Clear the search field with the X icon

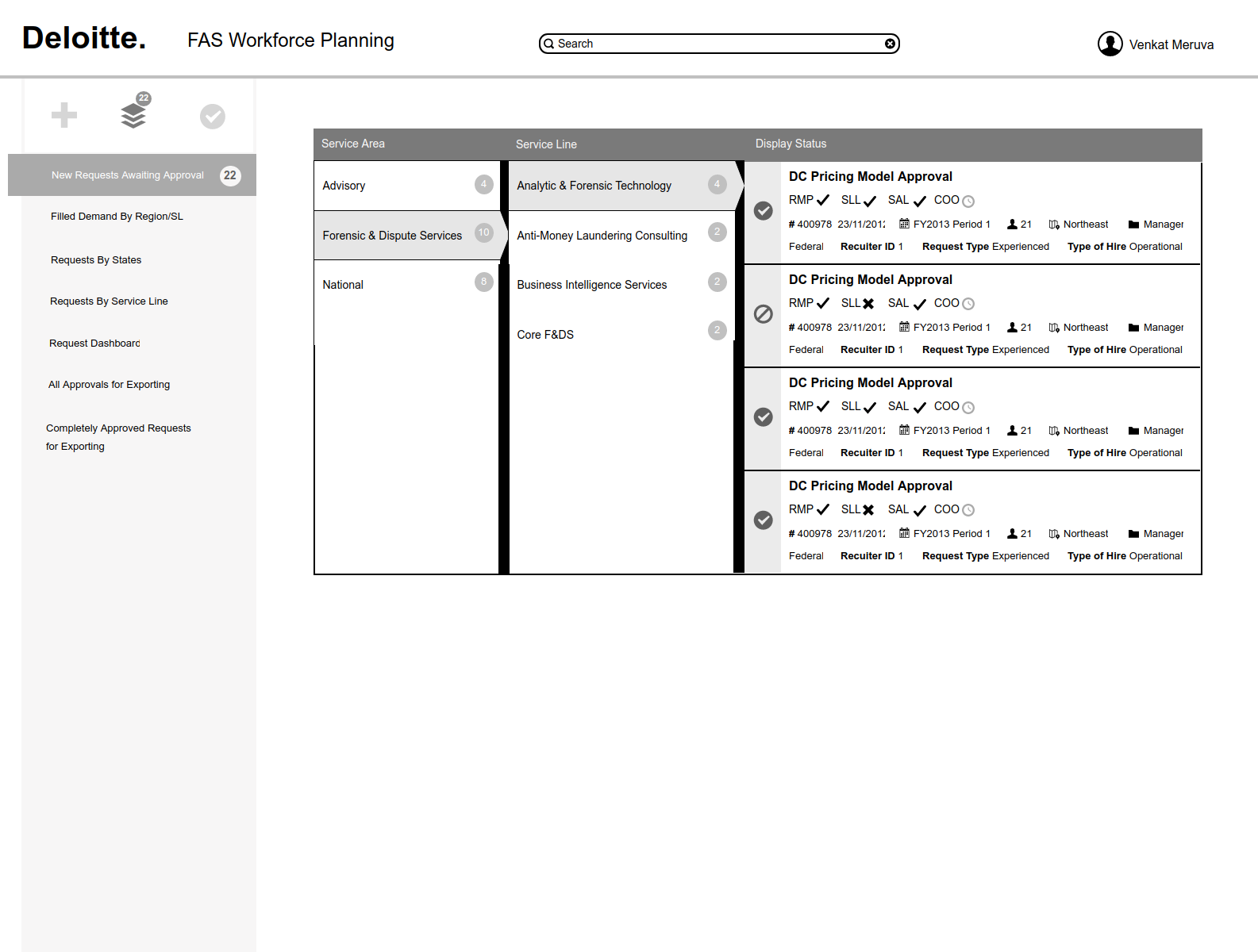pos(891,44)
